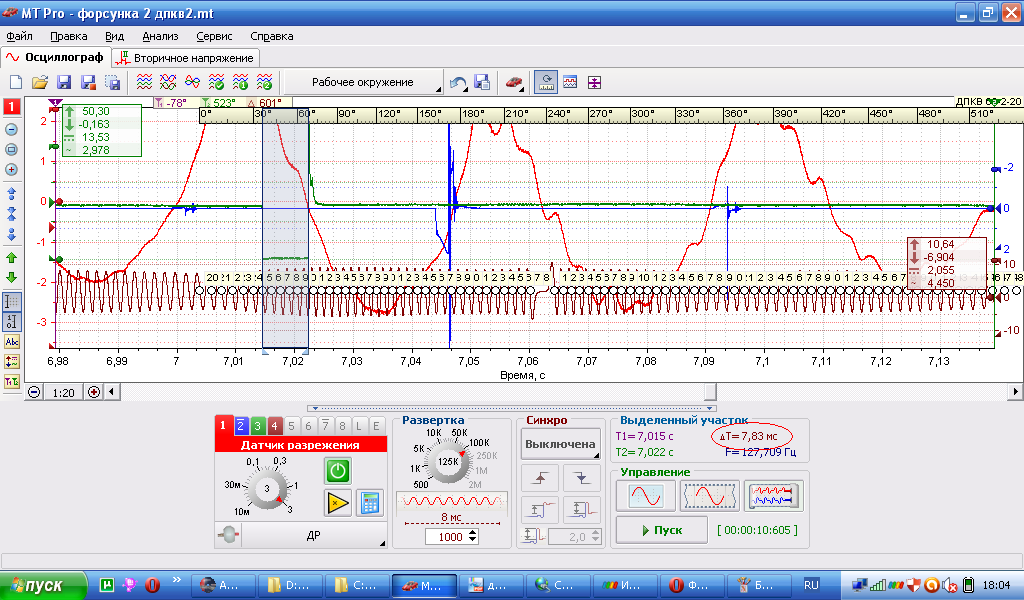This screenshot has height=600, width=1024.
Task: Adjust the channel voltage range knob
Action: point(266,488)
